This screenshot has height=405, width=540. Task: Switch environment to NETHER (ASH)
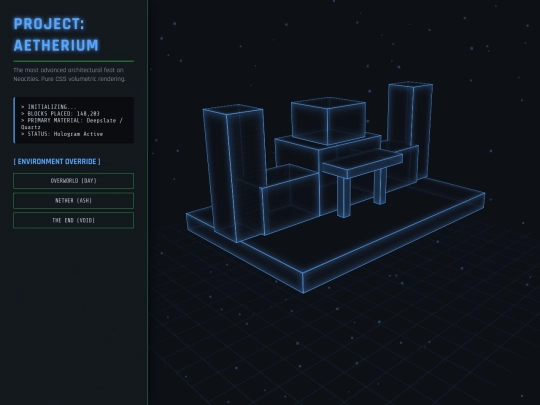73,200
